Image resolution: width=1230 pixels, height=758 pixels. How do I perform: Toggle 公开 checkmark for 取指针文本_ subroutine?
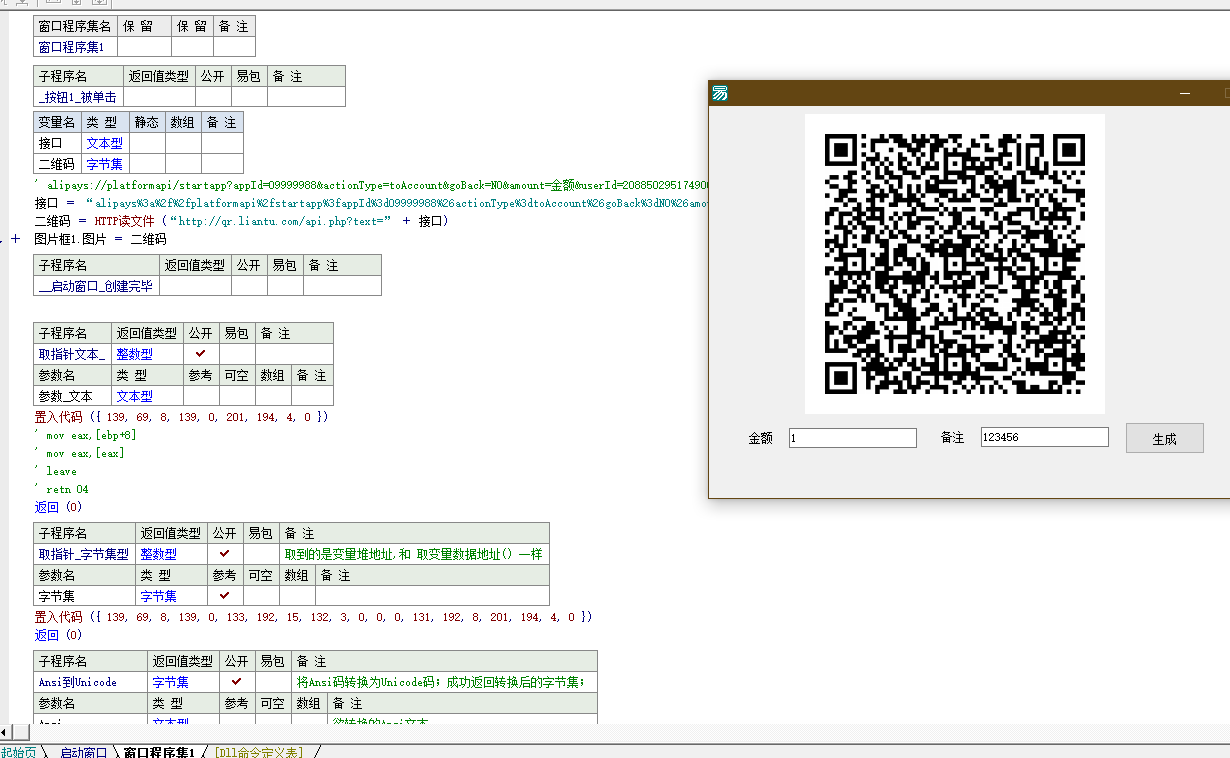pos(201,354)
